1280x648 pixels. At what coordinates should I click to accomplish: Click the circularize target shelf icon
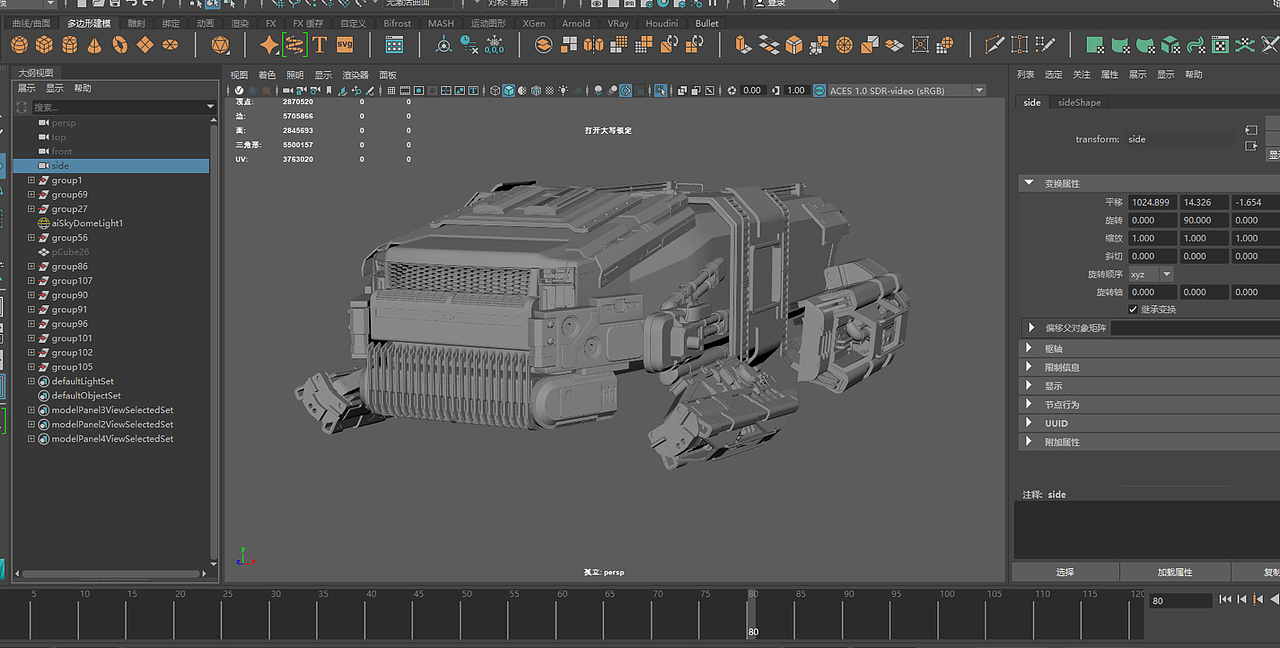(x=845, y=44)
